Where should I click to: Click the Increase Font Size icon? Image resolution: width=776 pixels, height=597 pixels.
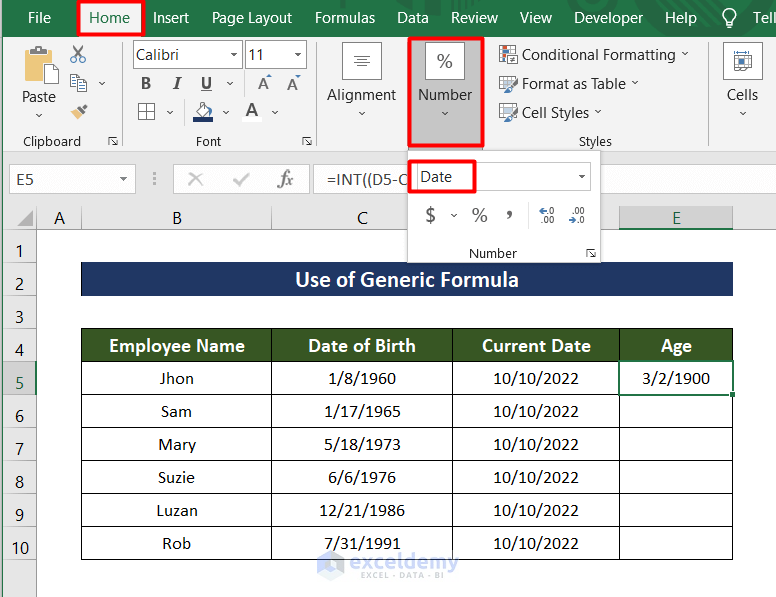pyautogui.click(x=263, y=83)
